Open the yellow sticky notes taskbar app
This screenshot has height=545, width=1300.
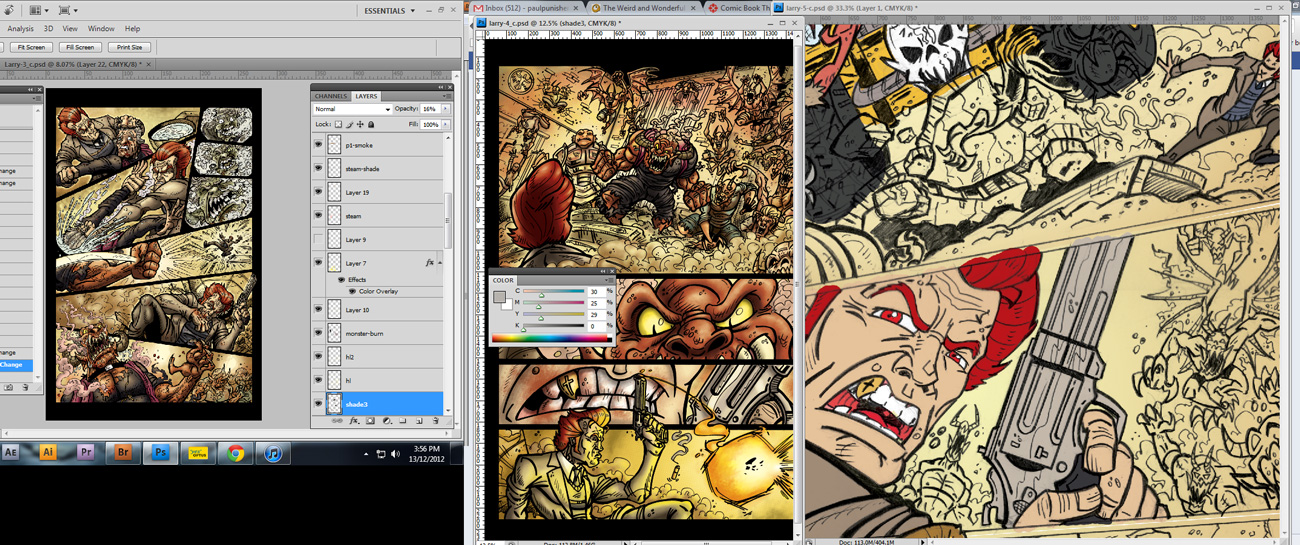pos(198,453)
